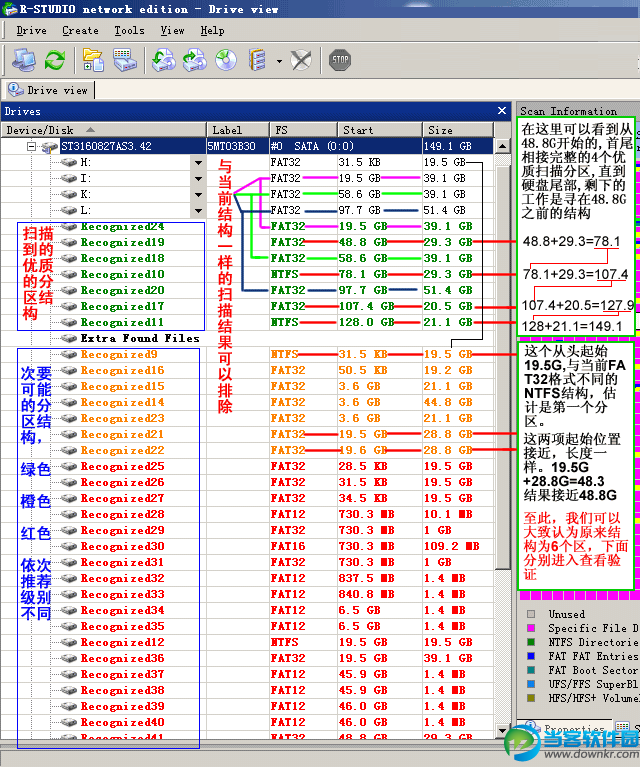The image size is (640, 768).
Task: Click the green Refresh toolbar icon
Action: tap(55, 60)
